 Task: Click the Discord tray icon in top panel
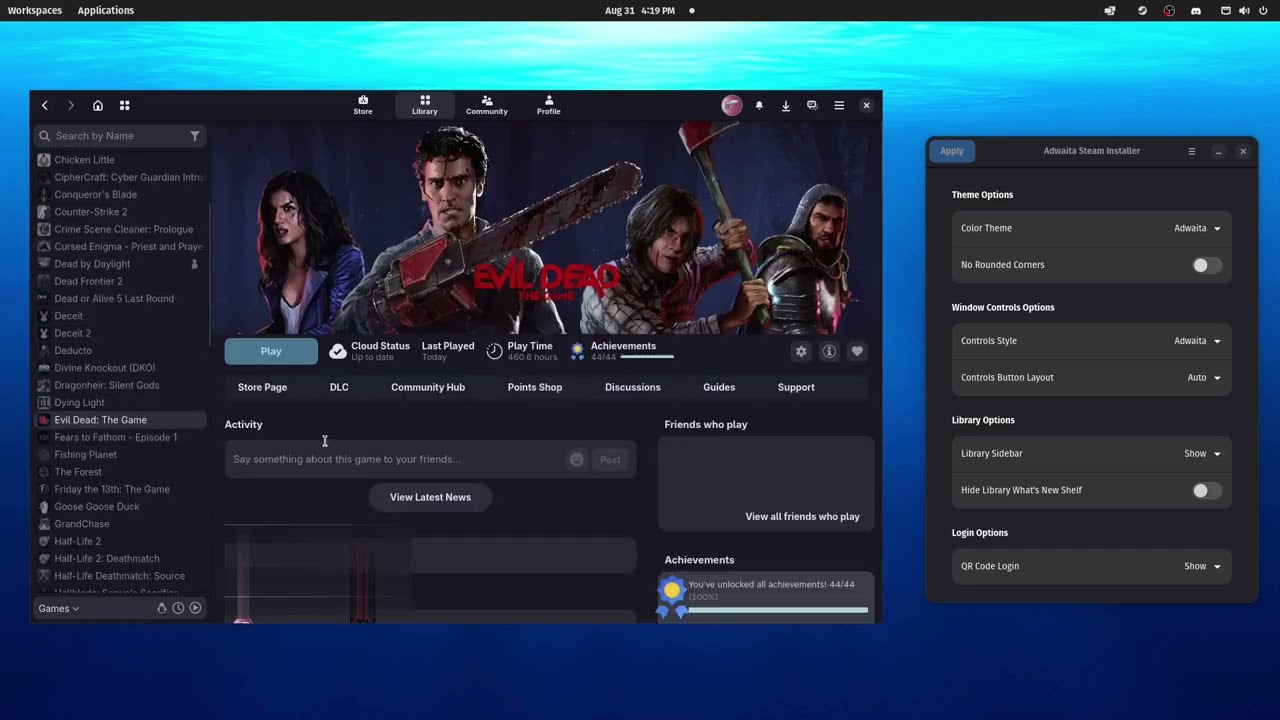[1195, 10]
